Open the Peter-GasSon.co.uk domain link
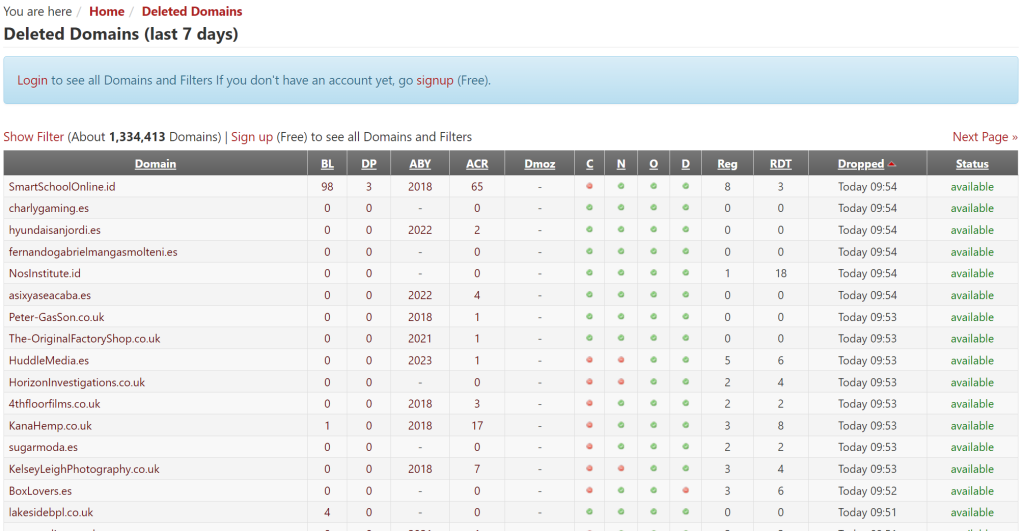Screen dimensions: 1024x531 (x=57, y=317)
